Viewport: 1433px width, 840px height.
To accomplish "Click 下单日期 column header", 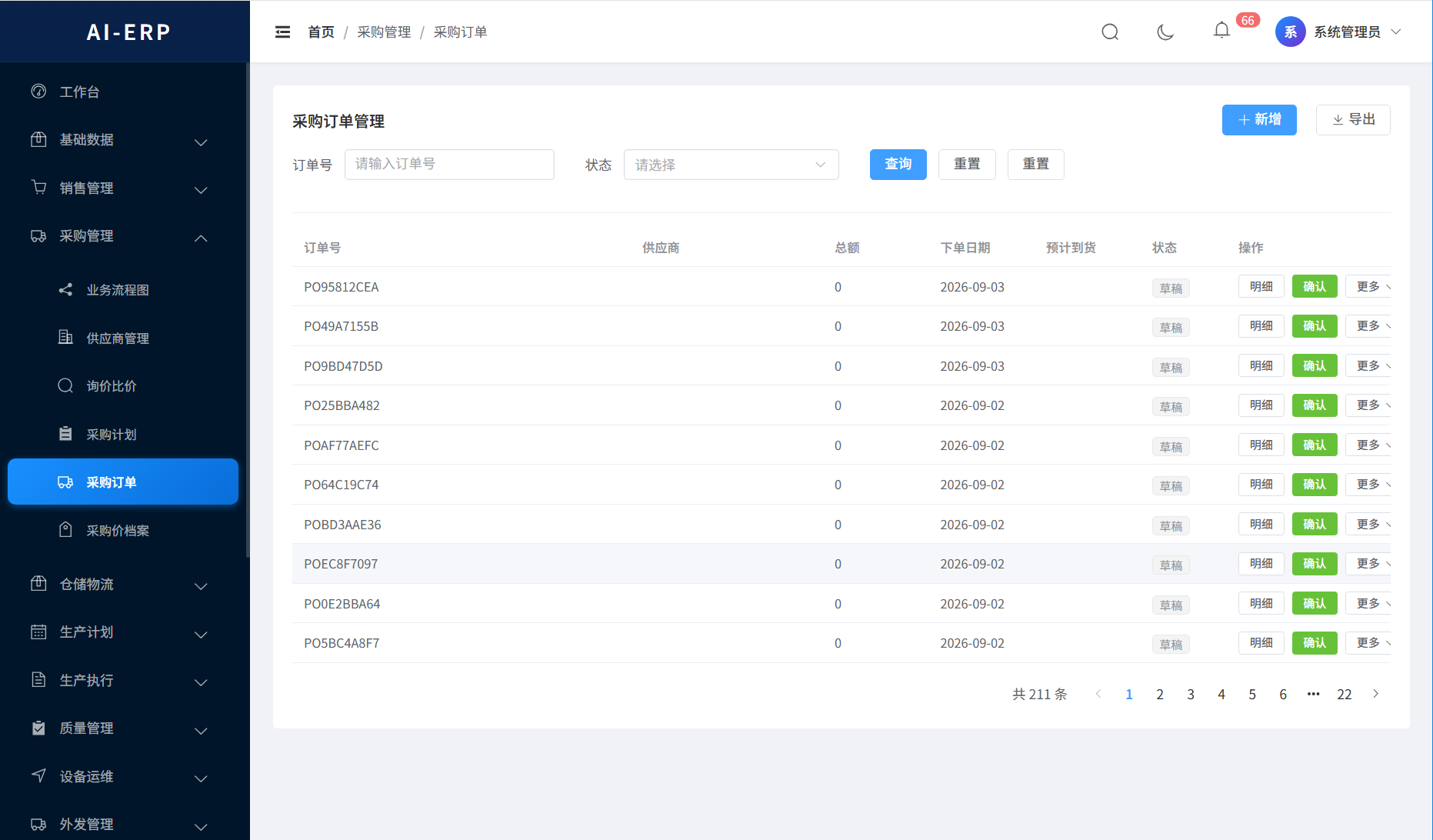I will [965, 248].
